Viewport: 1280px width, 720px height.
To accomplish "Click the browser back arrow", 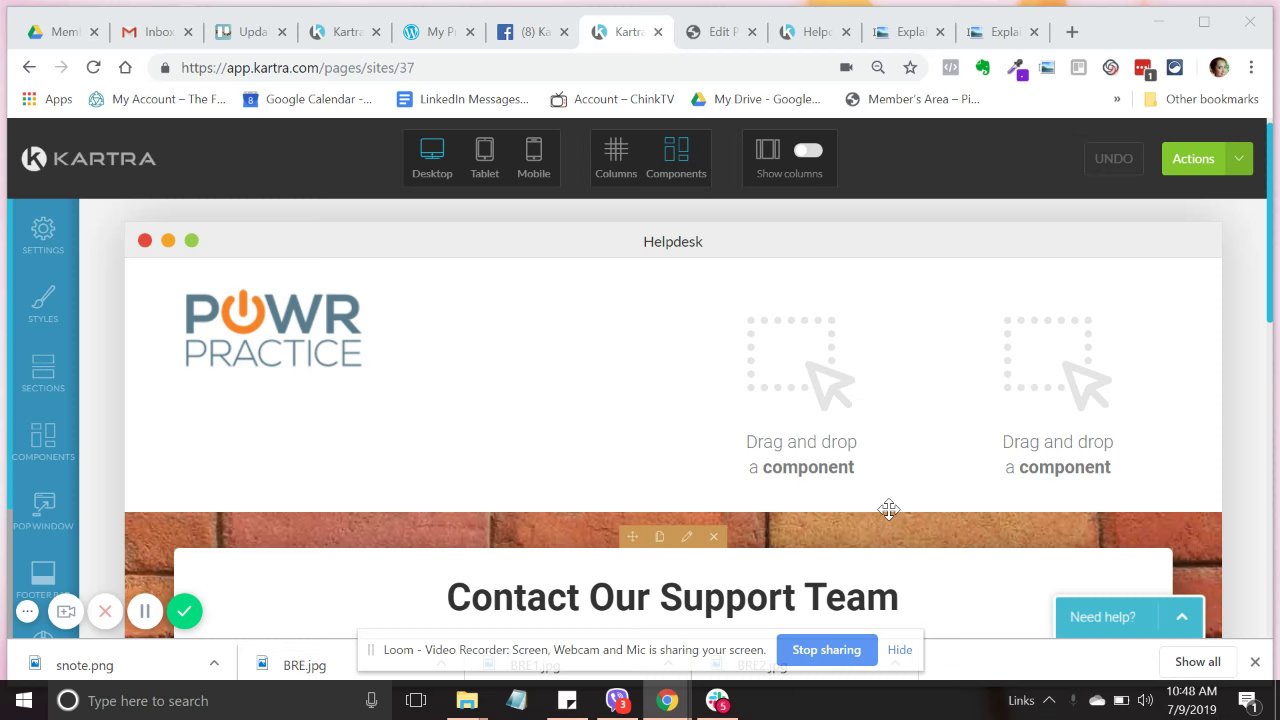I will pos(29,67).
